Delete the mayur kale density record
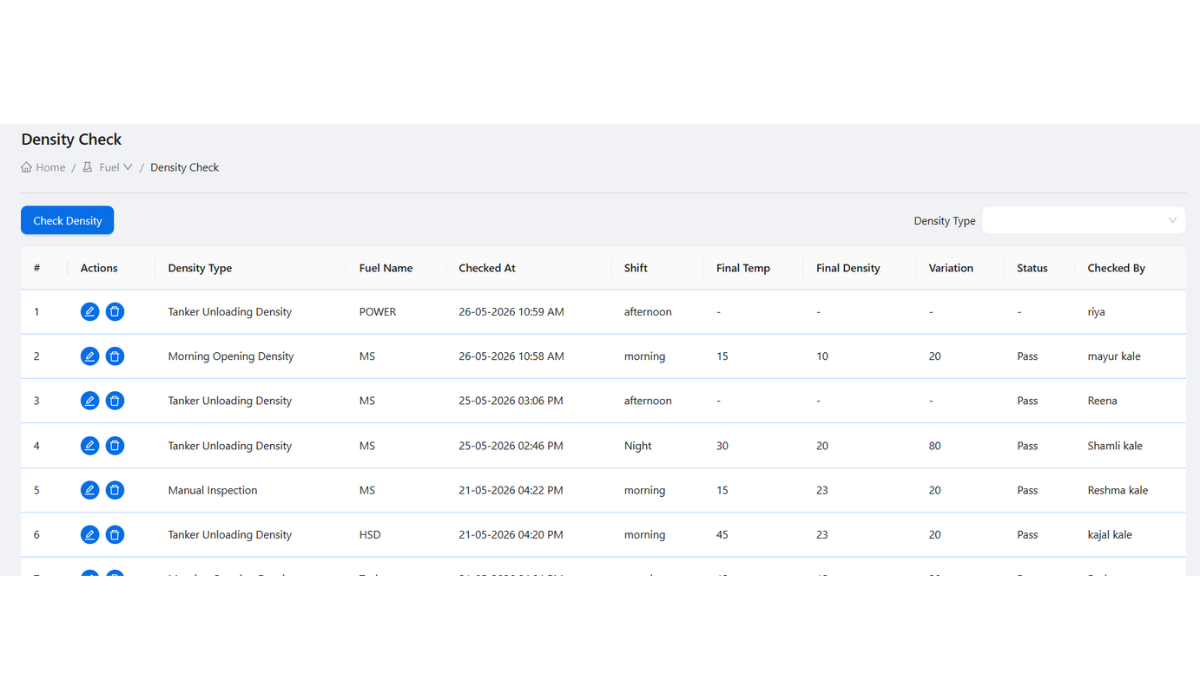Screen dimensions: 1200x700 click(115, 356)
